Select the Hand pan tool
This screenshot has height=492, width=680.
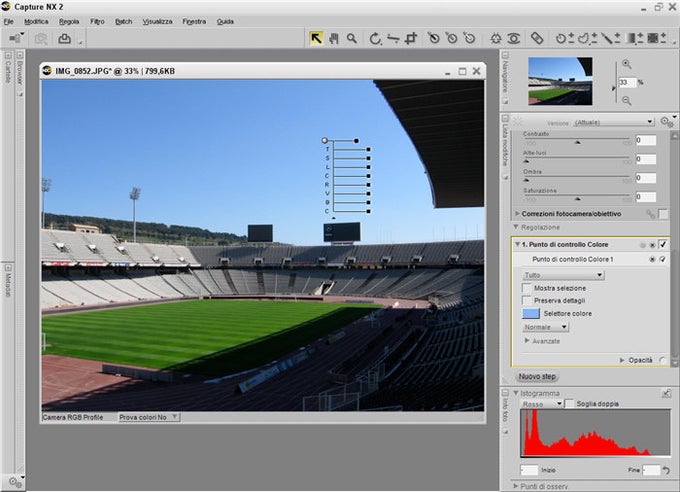[x=333, y=39]
